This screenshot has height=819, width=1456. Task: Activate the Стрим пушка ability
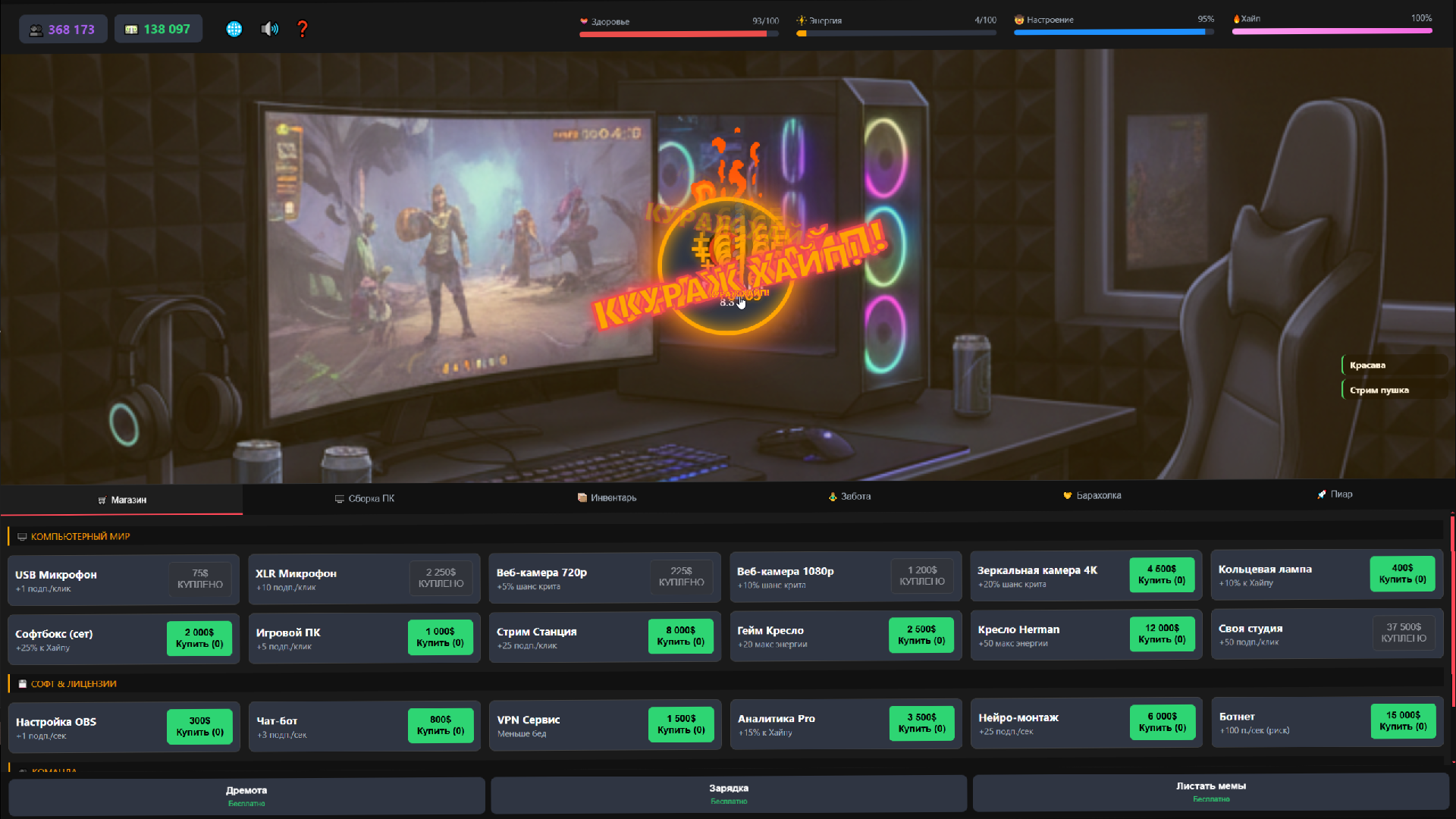click(x=1395, y=389)
